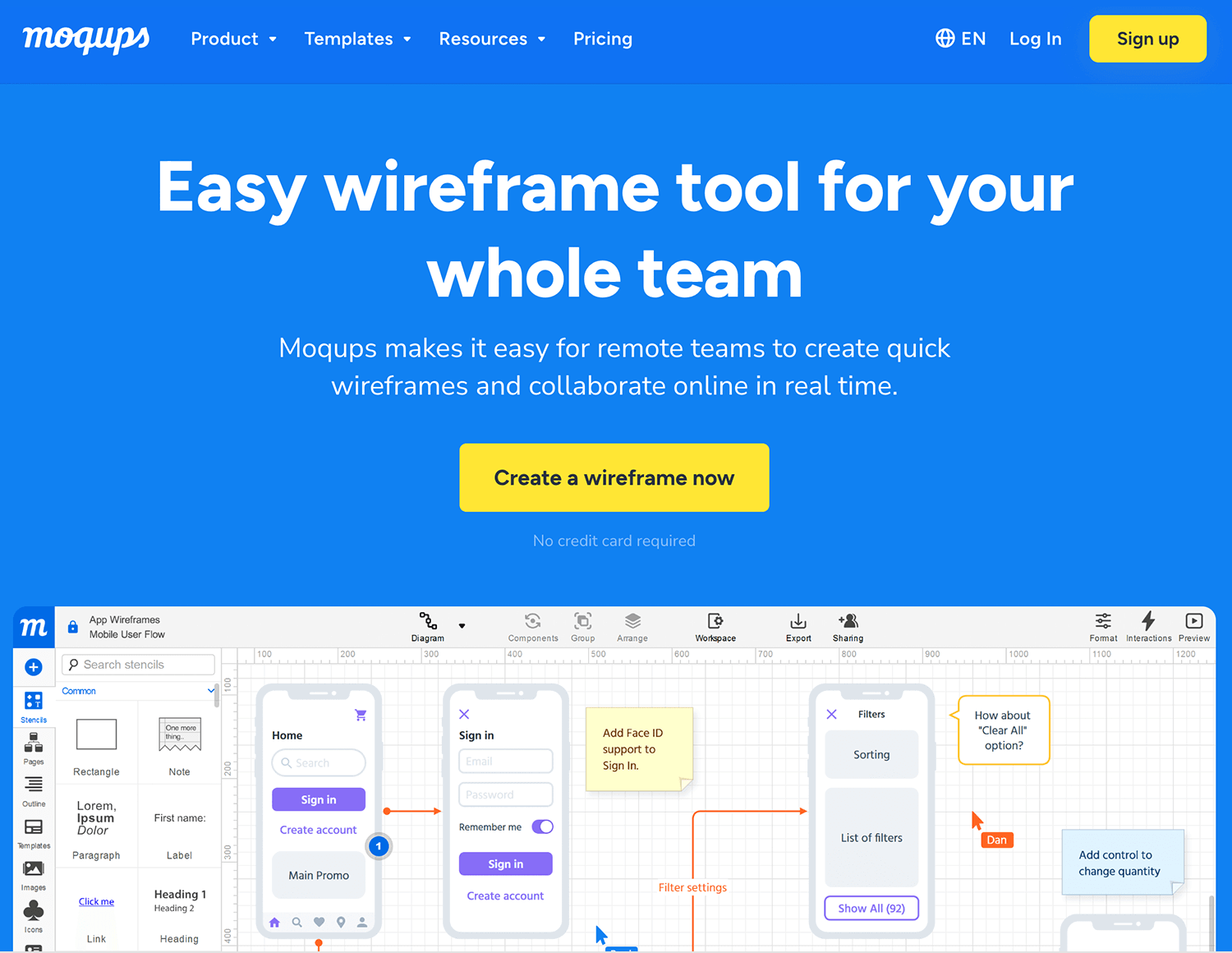
Task: Change language via EN globe icon
Action: point(960,39)
